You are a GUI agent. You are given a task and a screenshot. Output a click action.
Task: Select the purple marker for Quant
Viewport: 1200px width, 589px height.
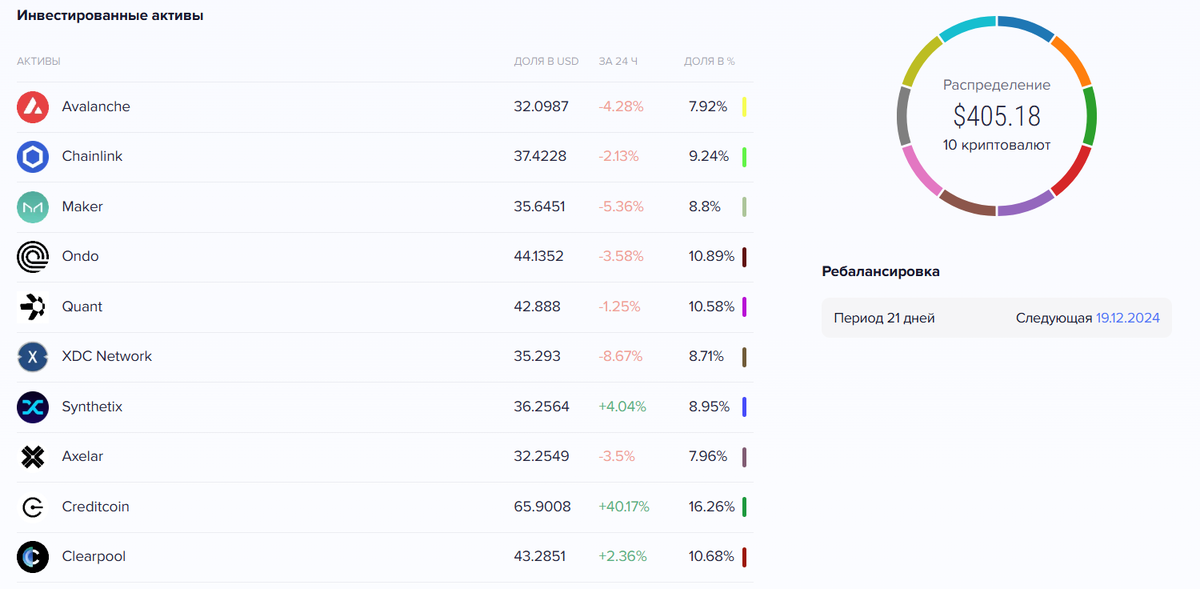(x=744, y=307)
